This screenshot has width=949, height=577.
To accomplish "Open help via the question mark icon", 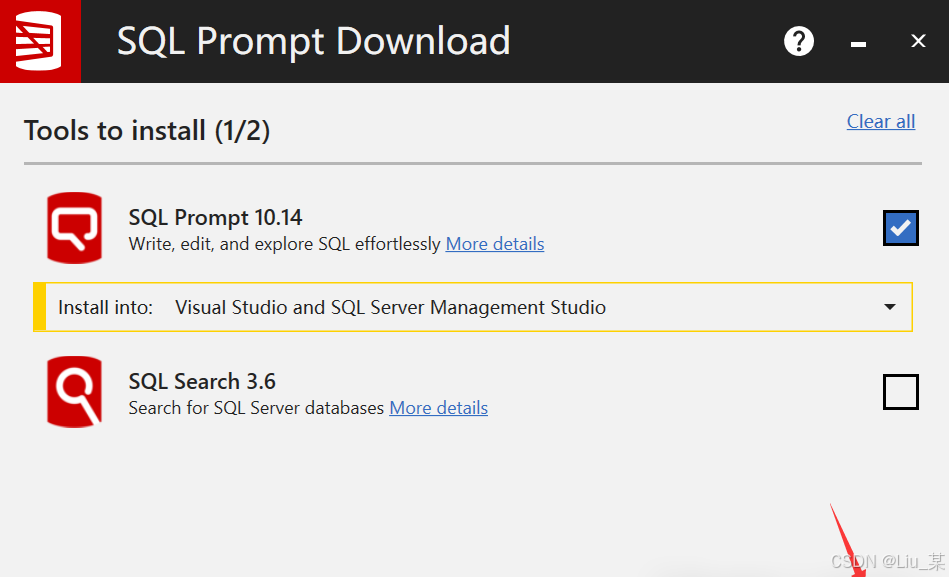I will [799, 41].
